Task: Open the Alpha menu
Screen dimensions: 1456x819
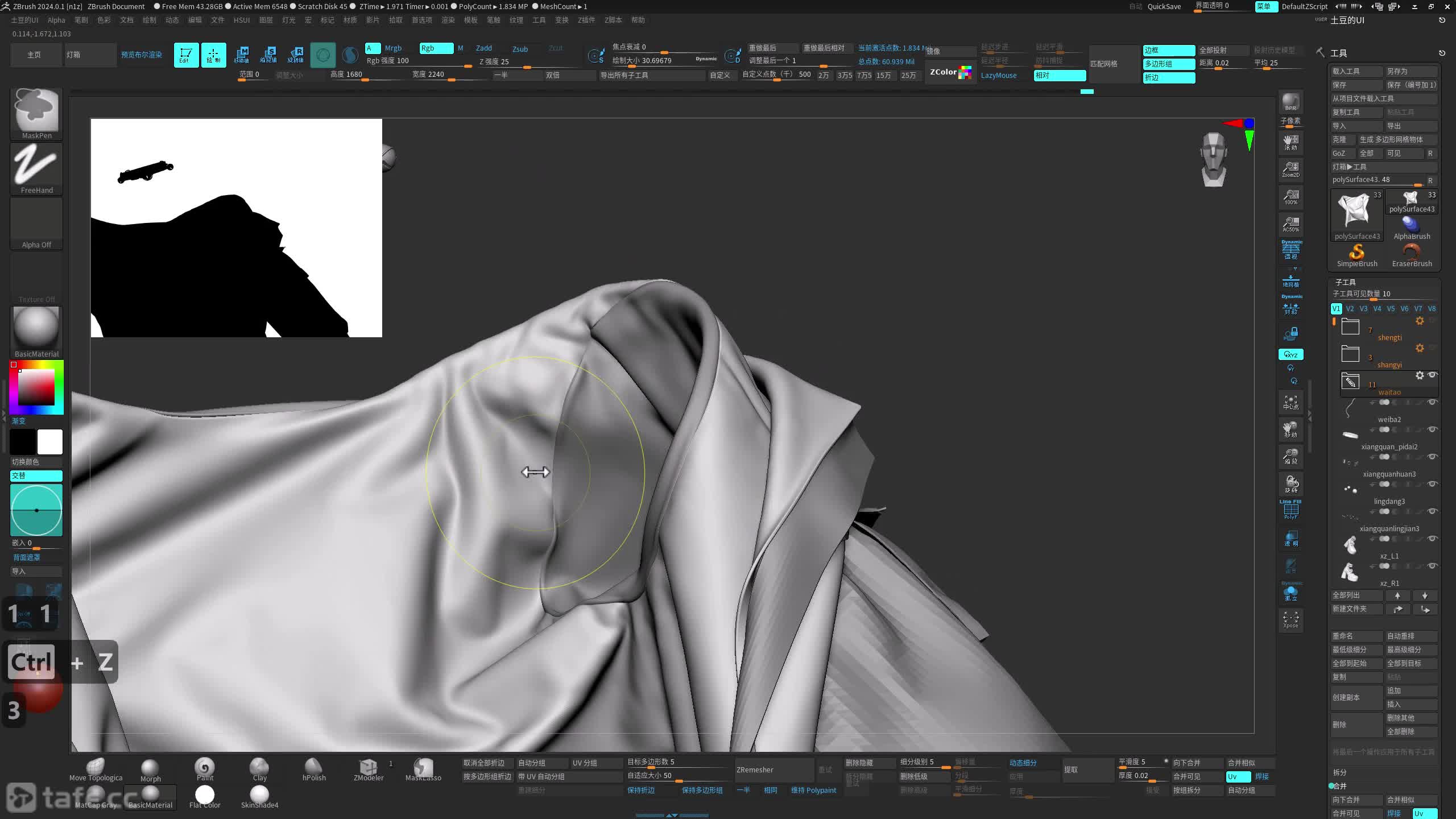Action: point(56,20)
